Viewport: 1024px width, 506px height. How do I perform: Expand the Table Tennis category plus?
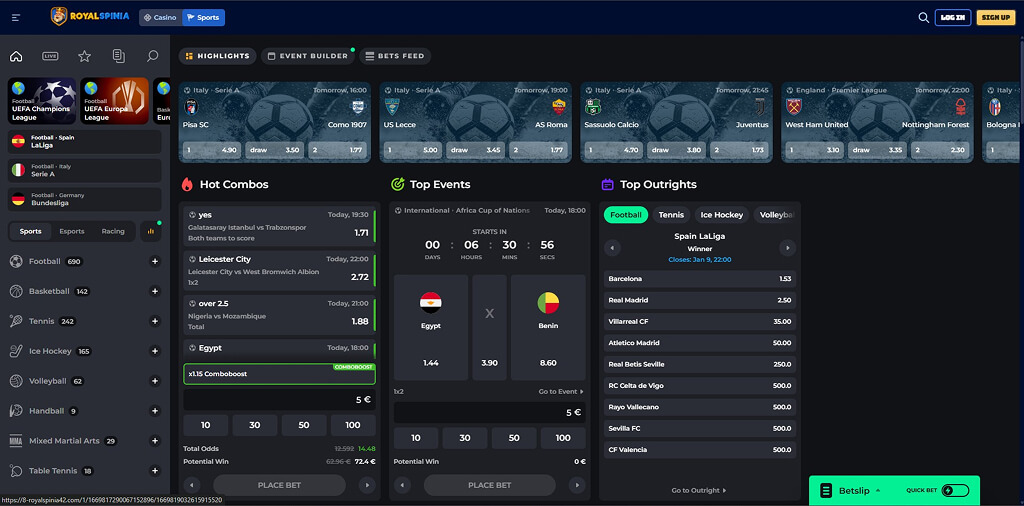point(155,471)
